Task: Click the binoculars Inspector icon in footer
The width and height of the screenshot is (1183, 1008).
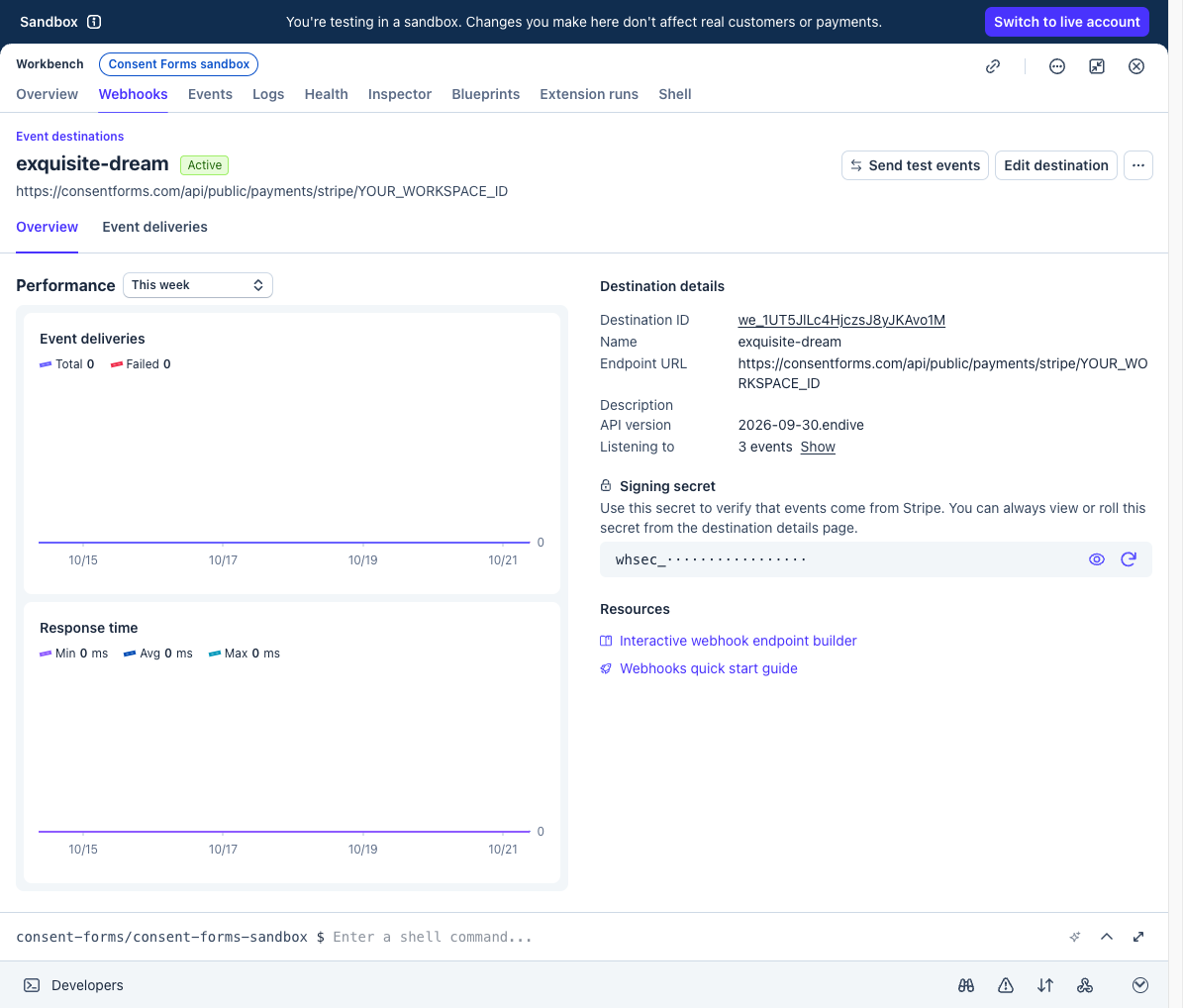Action: (x=966, y=985)
